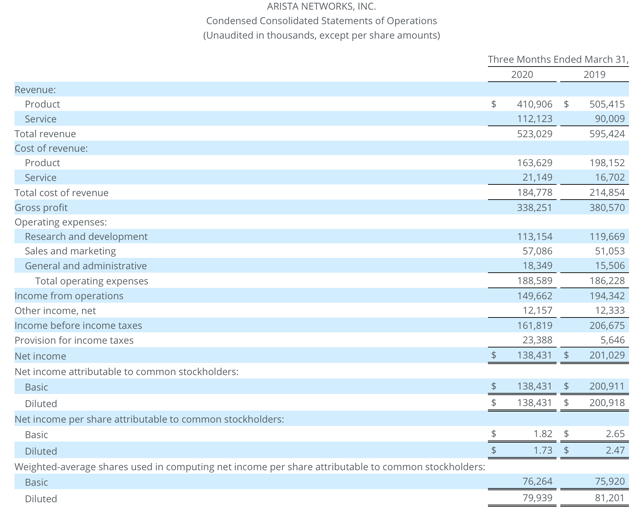Click the 'Other income, net' label
Screen dimensions: 640x515
click(55, 311)
